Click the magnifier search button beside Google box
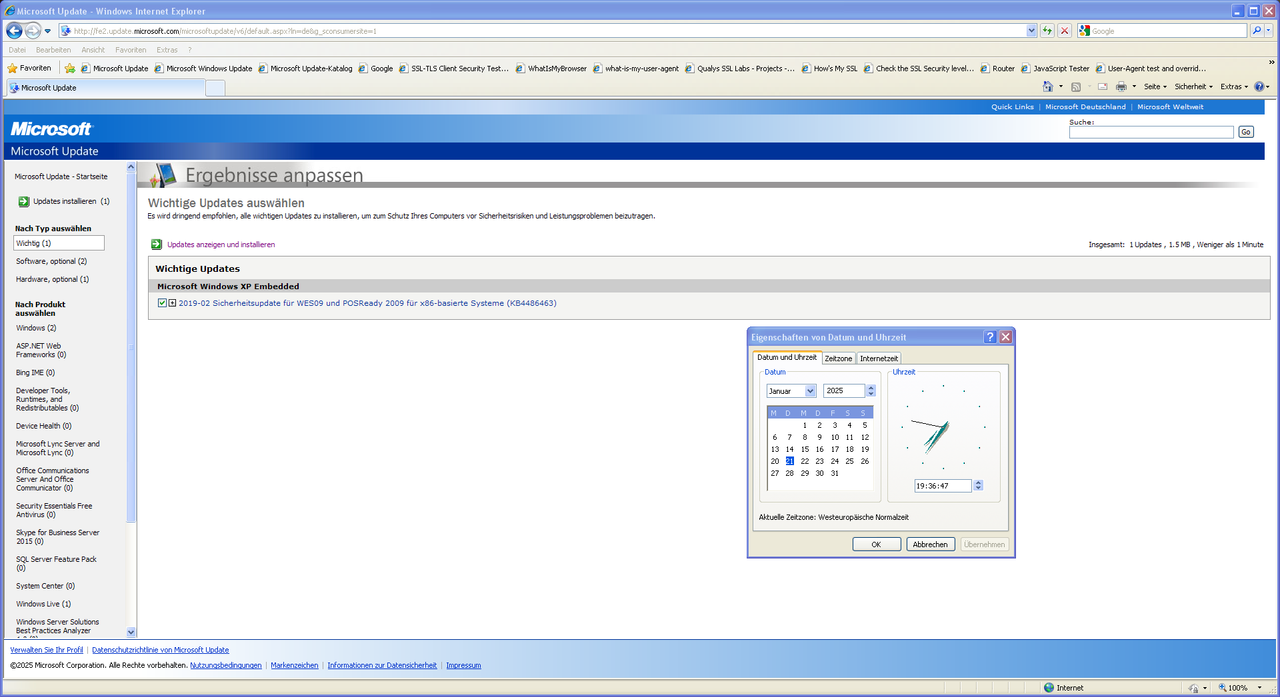Screen dimensions: 1280x697 coord(1257,31)
